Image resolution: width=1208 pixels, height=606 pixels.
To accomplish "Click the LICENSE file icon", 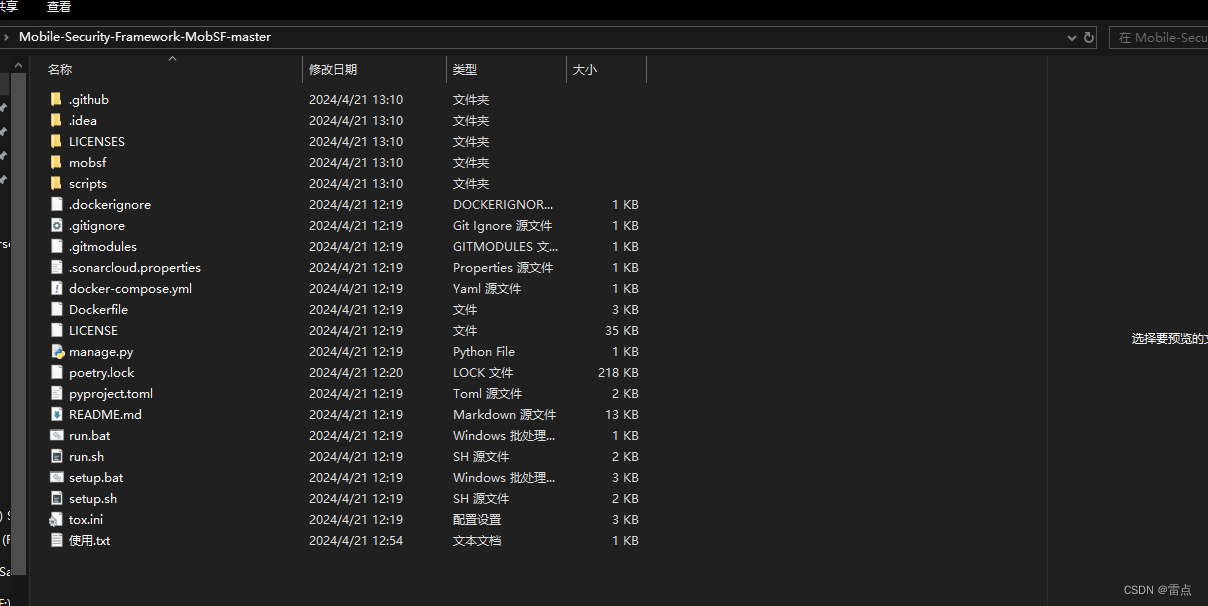I will pyautogui.click(x=56, y=330).
